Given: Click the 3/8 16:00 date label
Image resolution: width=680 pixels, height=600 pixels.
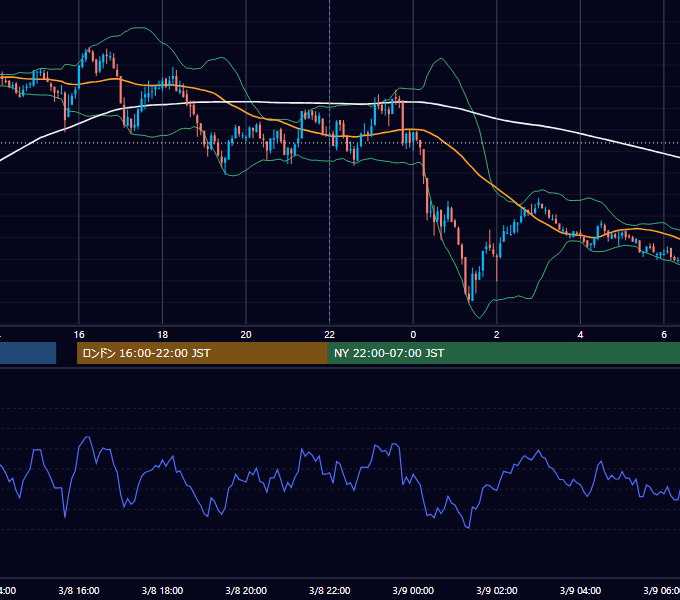Looking at the screenshot, I should (x=79, y=590).
